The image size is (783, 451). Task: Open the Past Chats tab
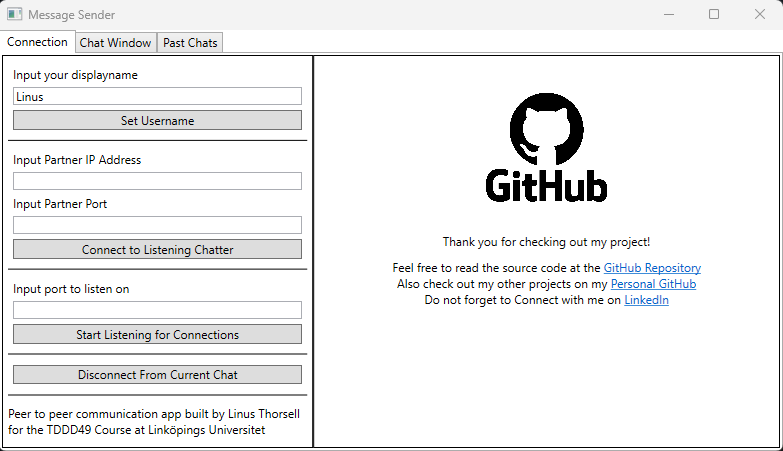190,43
